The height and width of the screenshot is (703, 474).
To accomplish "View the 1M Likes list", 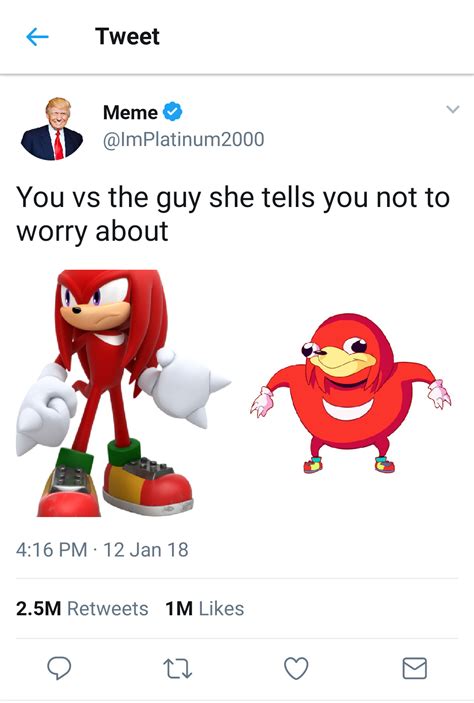I will pyautogui.click(x=204, y=609).
